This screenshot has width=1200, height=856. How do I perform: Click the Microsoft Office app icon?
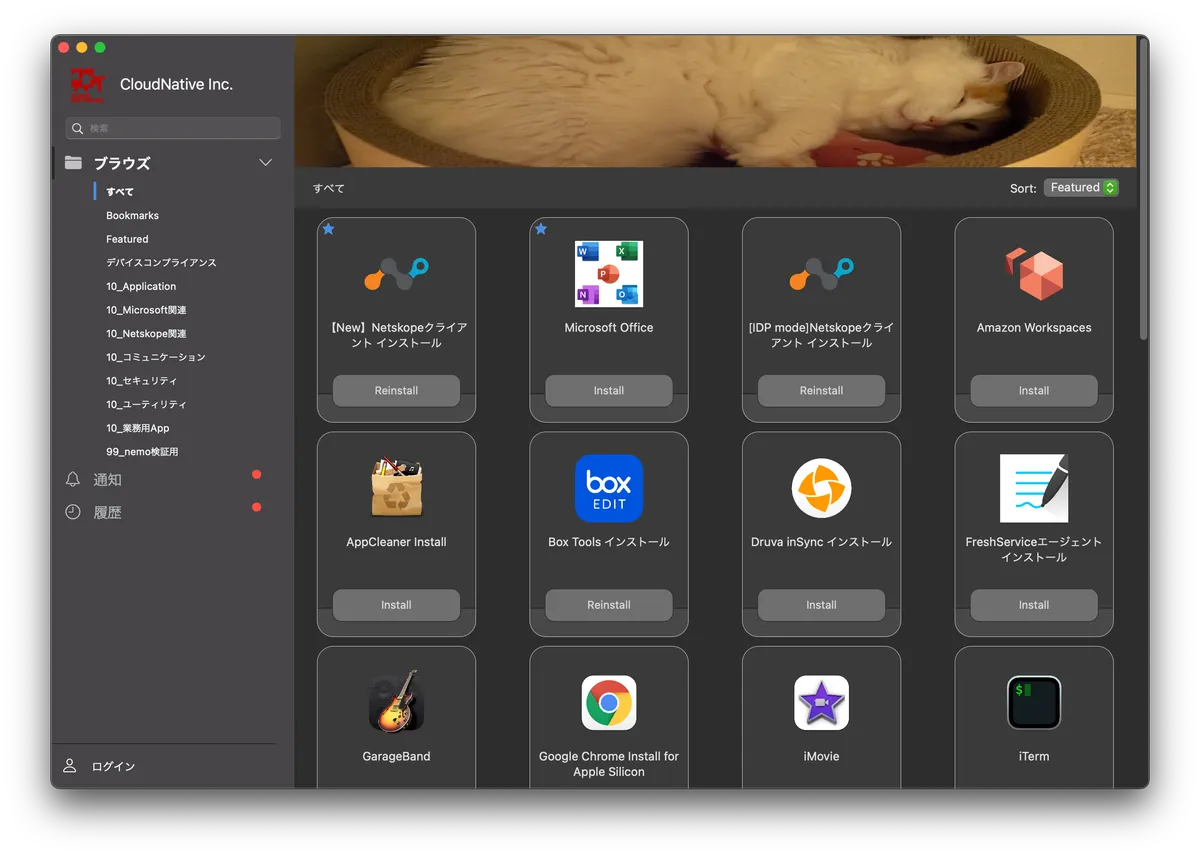point(609,274)
